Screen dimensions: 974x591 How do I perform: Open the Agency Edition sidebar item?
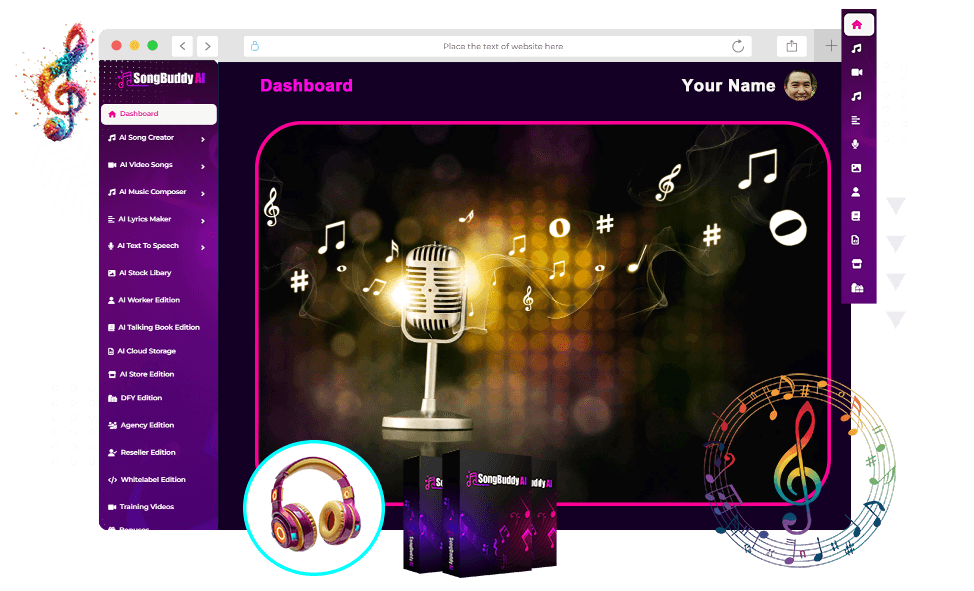[x=147, y=425]
